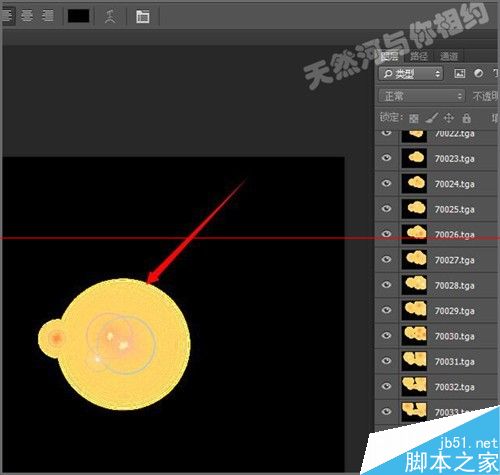
Task: Hide layer 70023.tga with its eye icon
Action: click(x=386, y=158)
